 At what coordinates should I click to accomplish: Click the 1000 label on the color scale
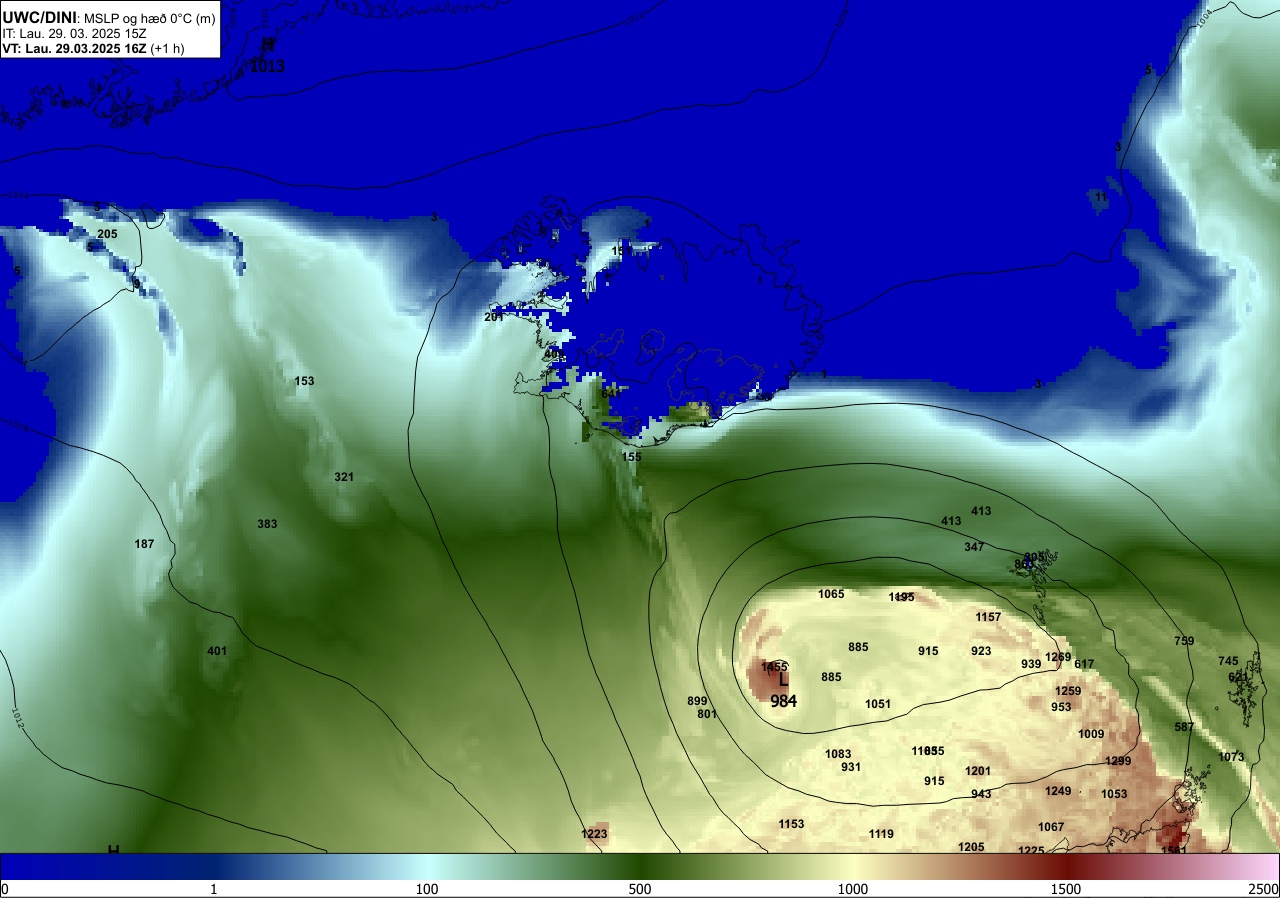(853, 889)
